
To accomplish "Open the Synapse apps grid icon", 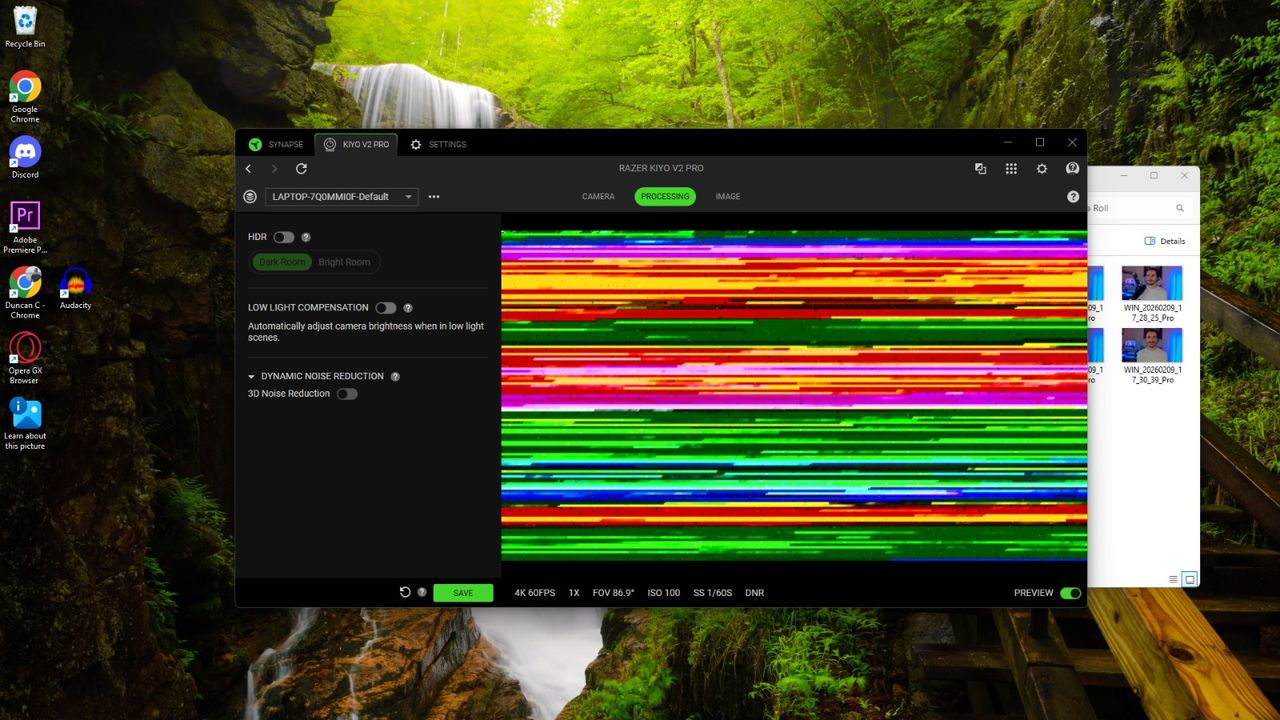I will (x=1011, y=169).
